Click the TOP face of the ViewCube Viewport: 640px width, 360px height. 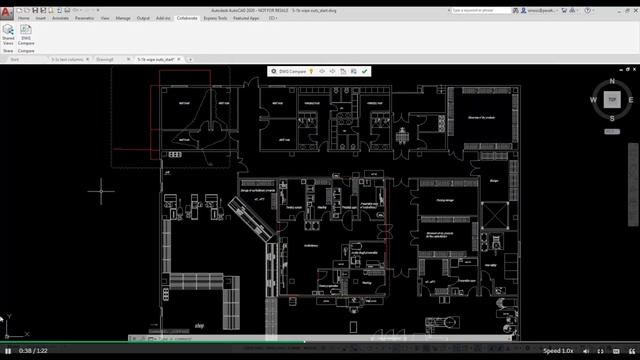tap(612, 100)
